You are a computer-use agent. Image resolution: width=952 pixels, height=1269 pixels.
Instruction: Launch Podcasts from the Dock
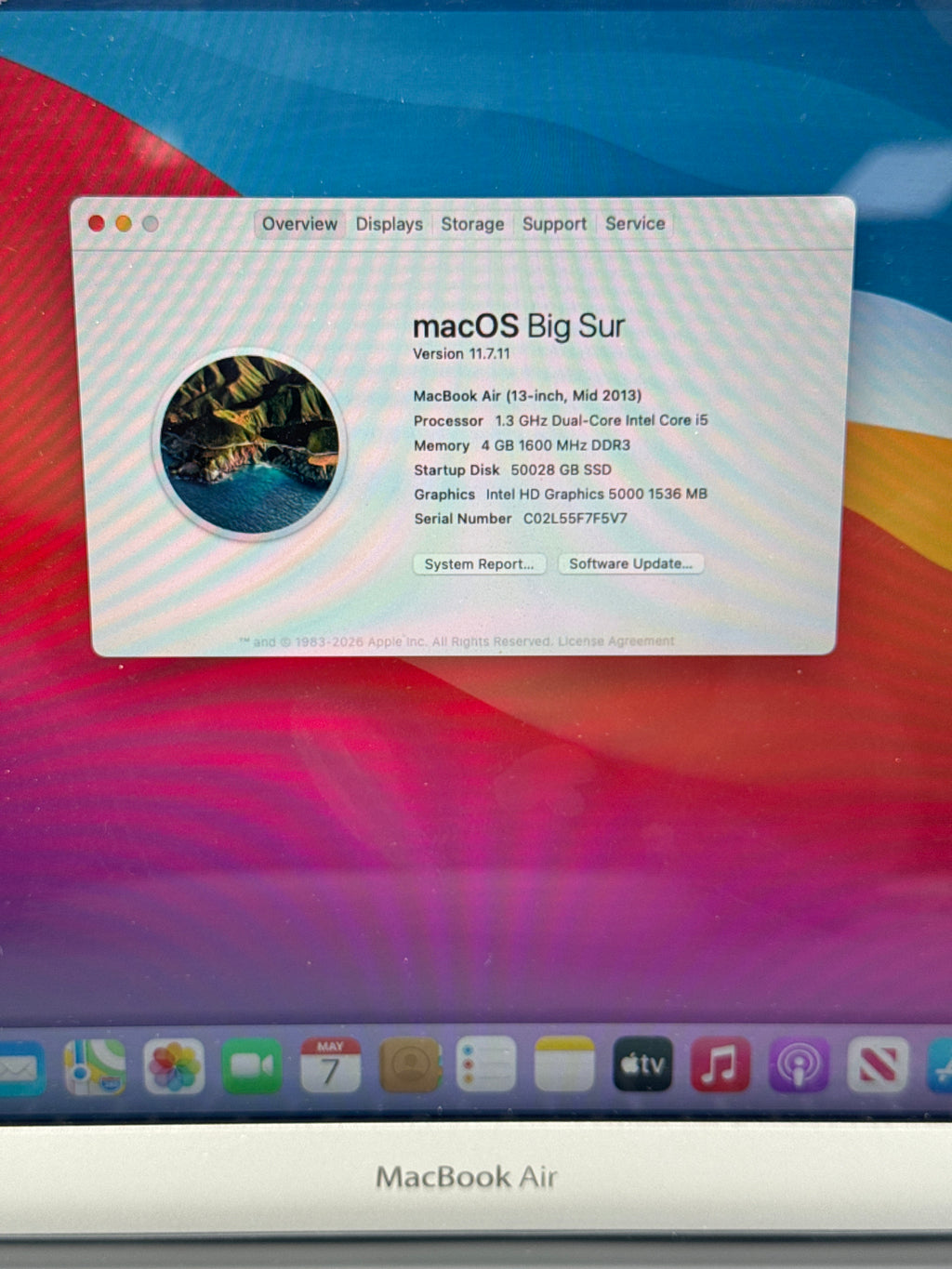click(799, 1065)
